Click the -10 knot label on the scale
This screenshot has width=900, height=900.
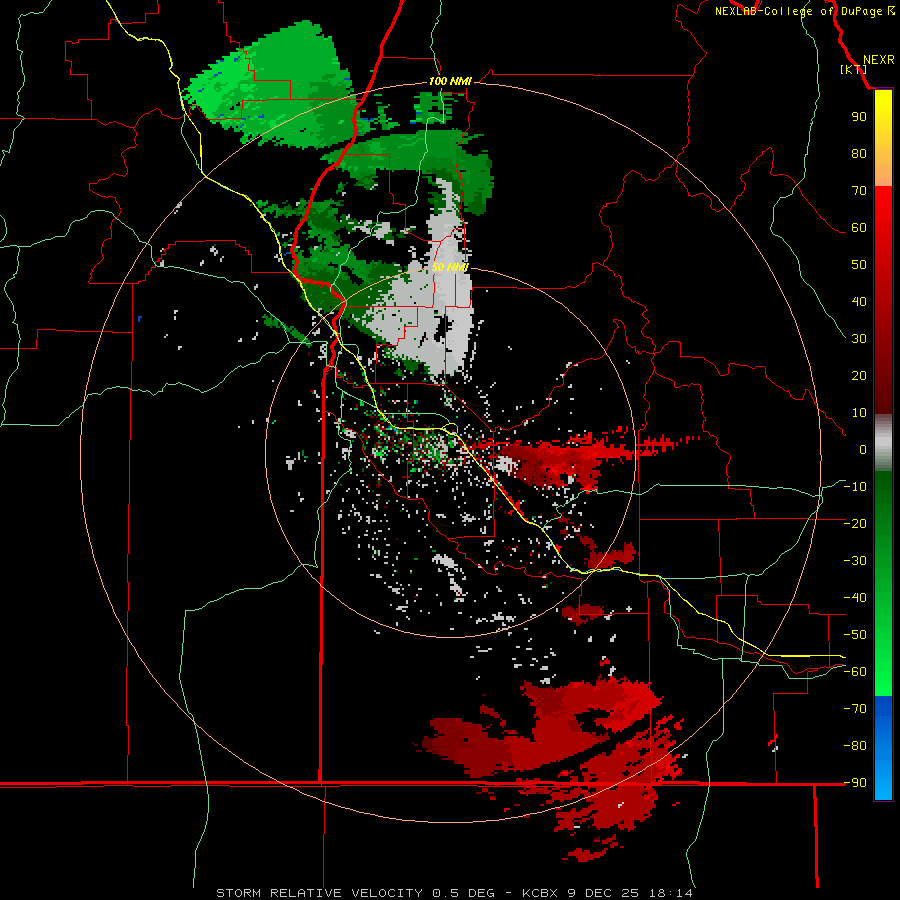point(855,487)
